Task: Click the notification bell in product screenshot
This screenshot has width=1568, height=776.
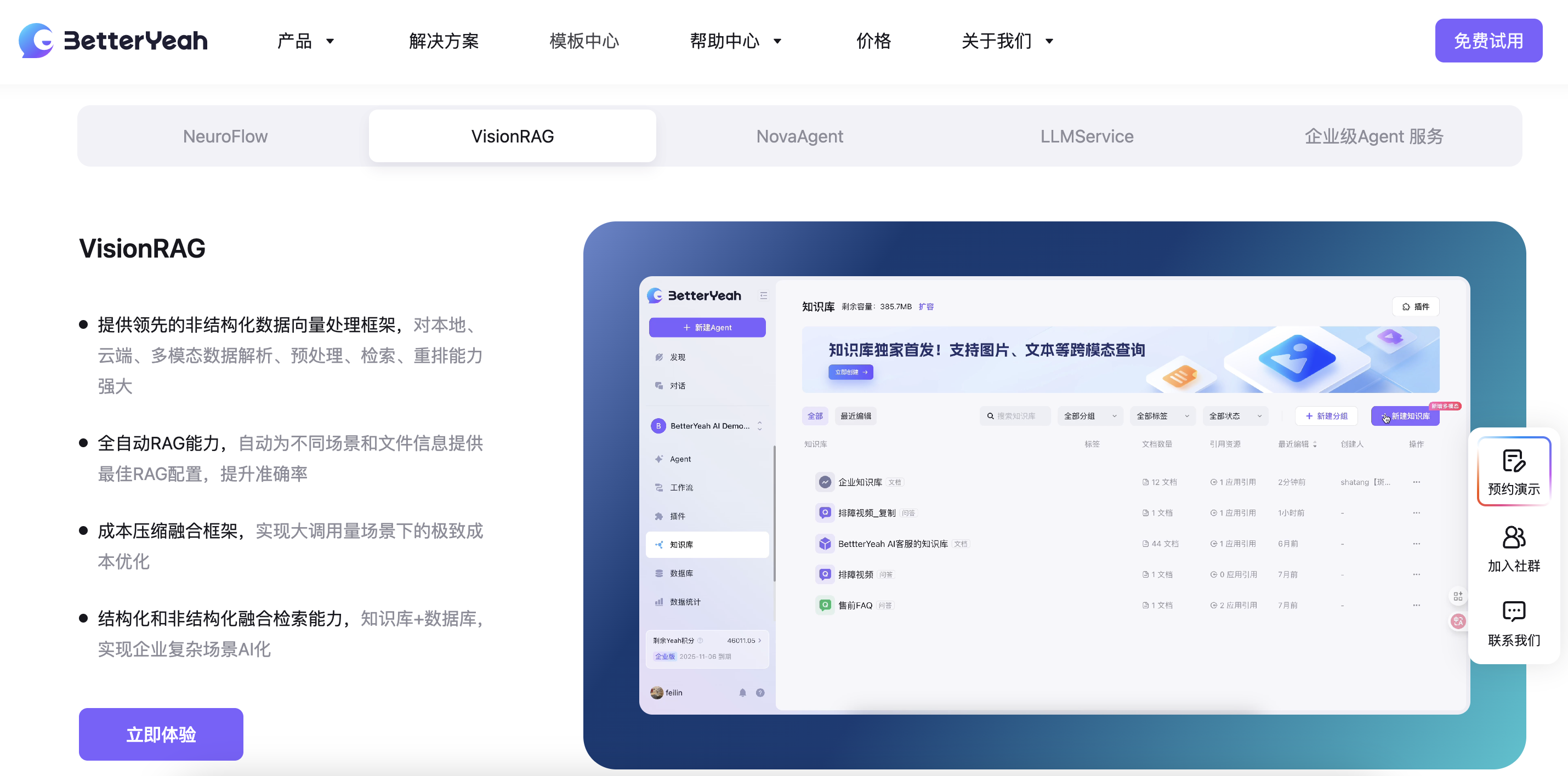Action: (743, 693)
